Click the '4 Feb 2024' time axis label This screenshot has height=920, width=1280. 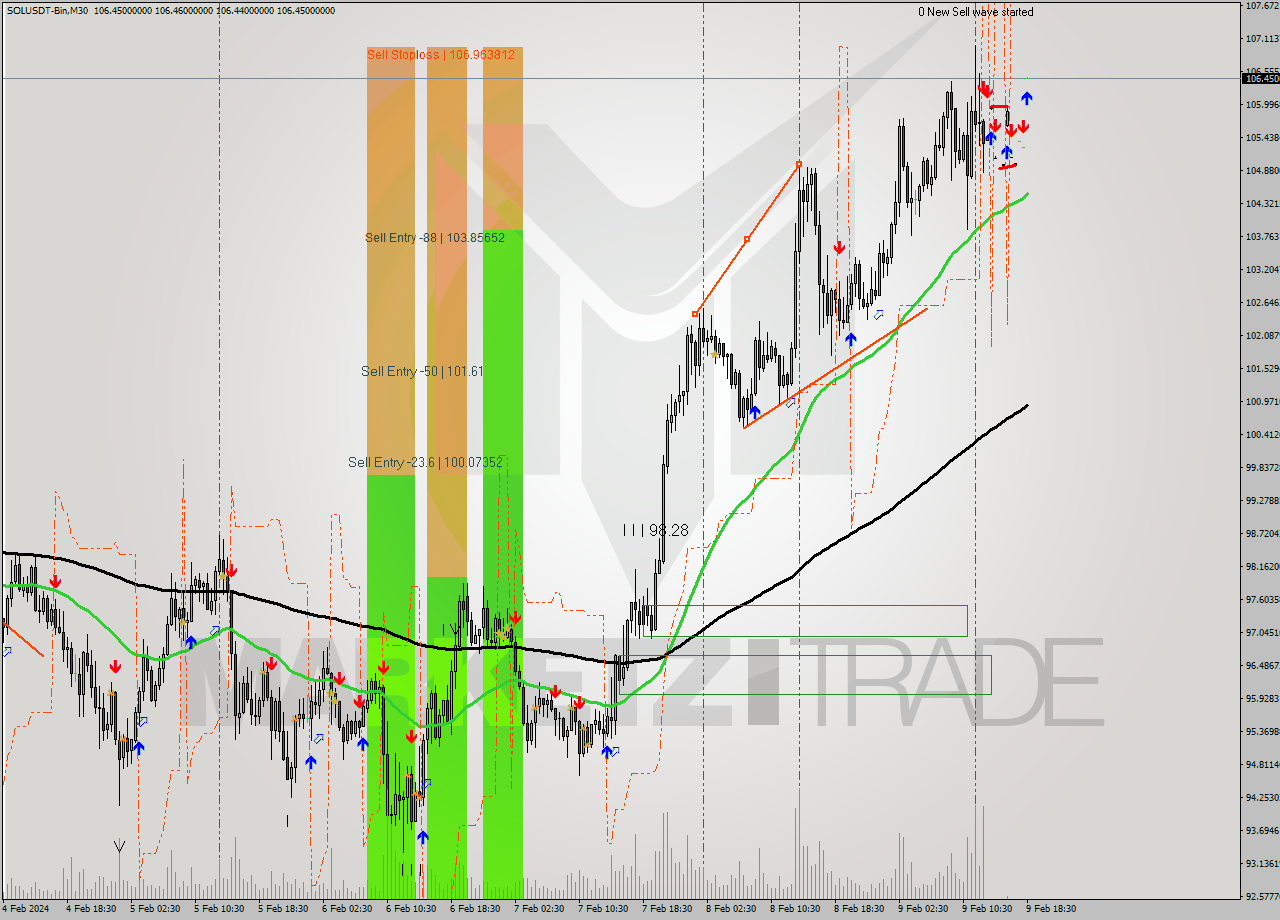pos(25,909)
